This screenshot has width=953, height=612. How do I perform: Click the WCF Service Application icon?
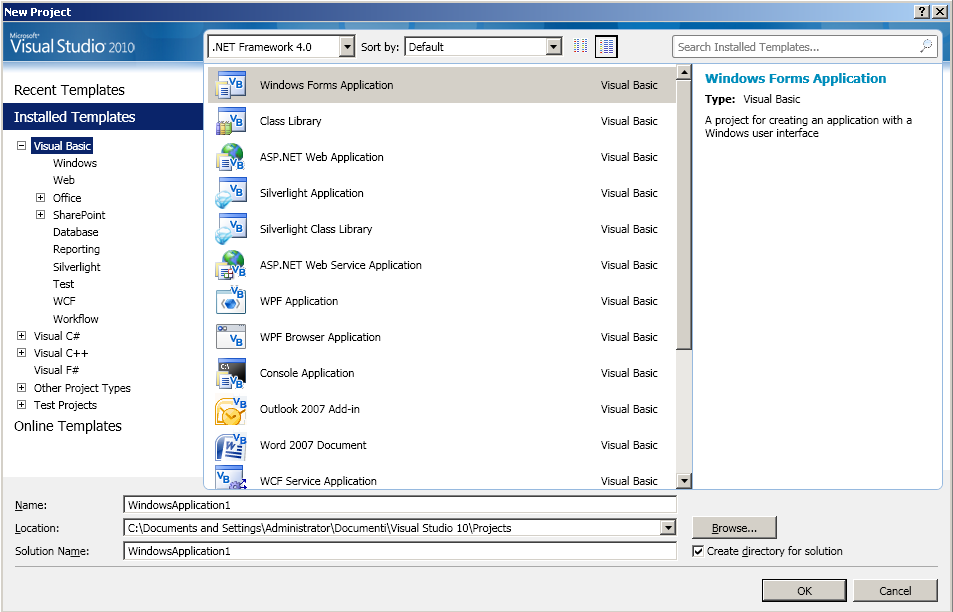231,478
